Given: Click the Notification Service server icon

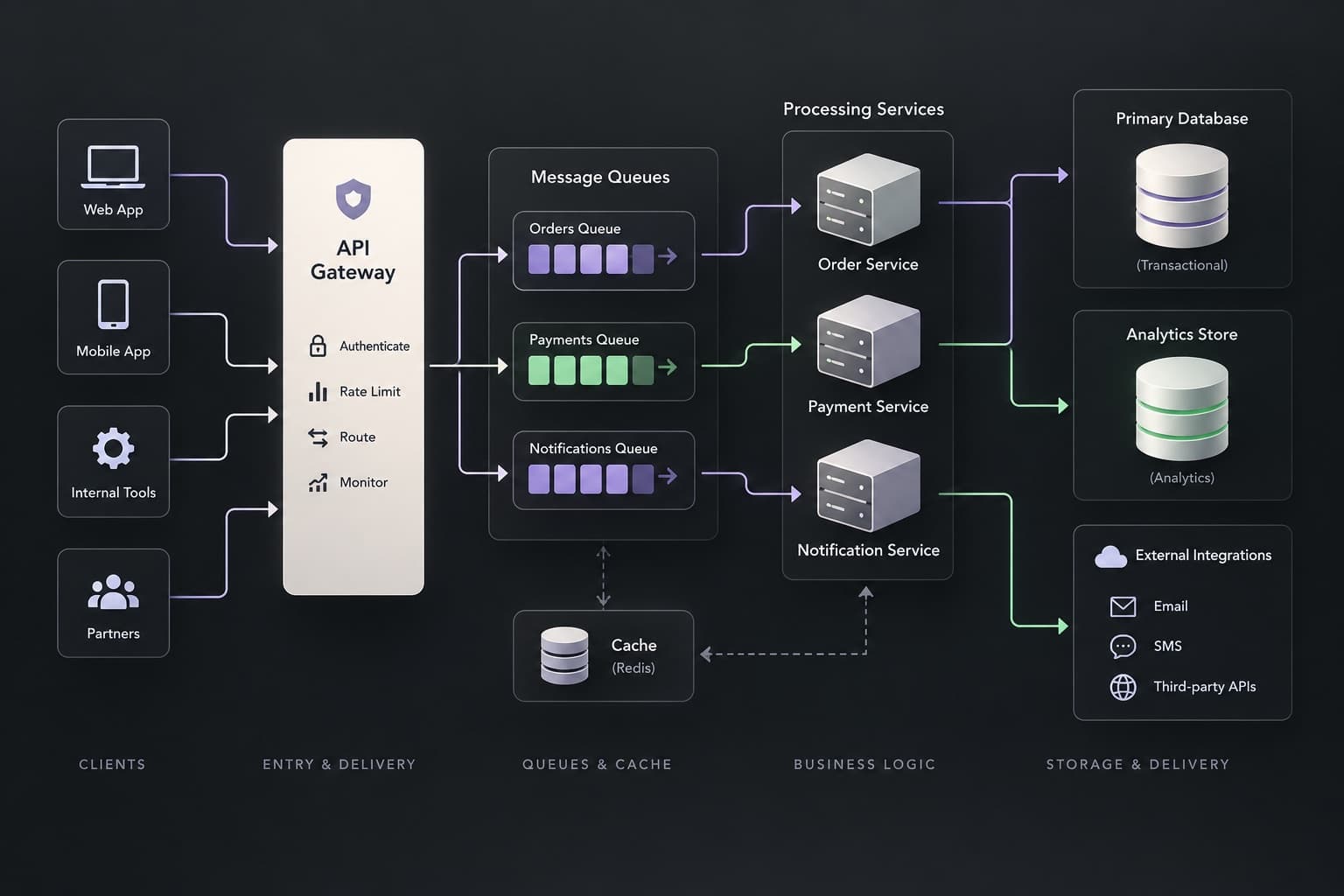Looking at the screenshot, I should 868,486.
